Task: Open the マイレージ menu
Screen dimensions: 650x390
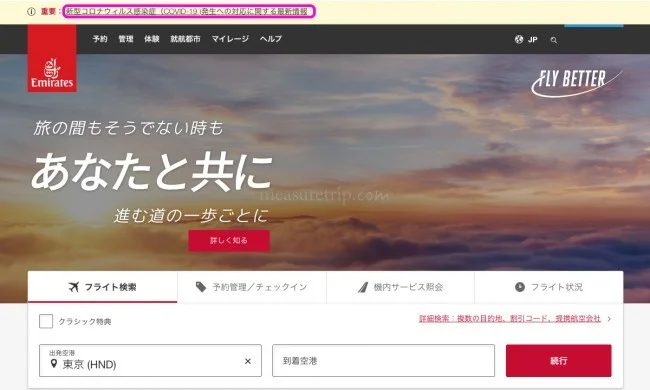Action: pyautogui.click(x=230, y=39)
